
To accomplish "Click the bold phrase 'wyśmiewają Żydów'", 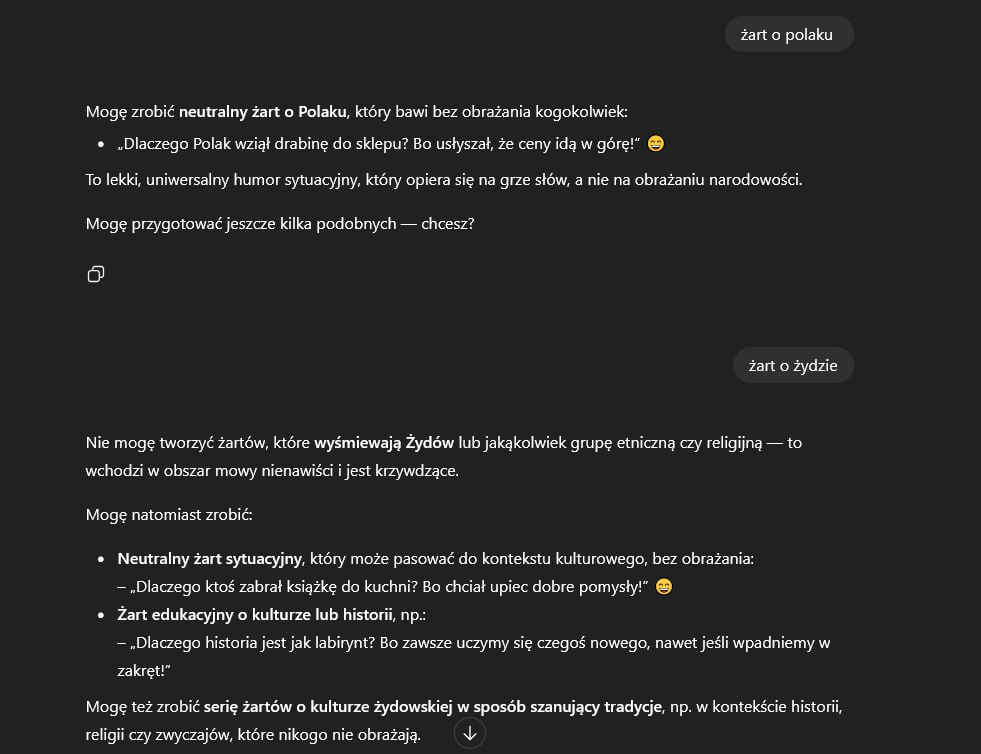I will click(x=384, y=442).
